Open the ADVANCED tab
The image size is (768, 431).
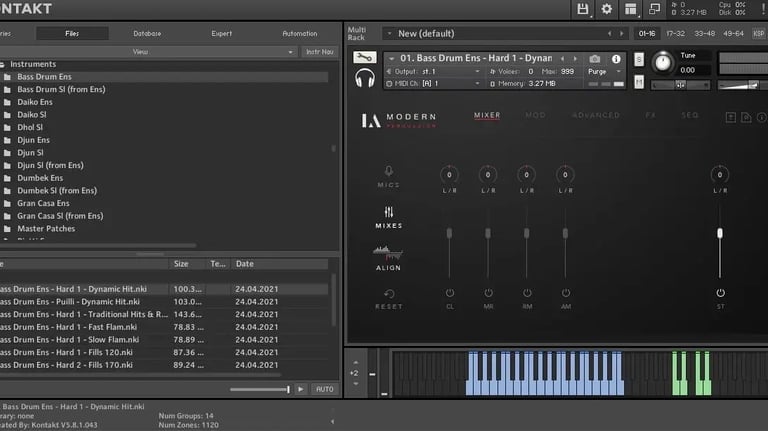coord(596,115)
